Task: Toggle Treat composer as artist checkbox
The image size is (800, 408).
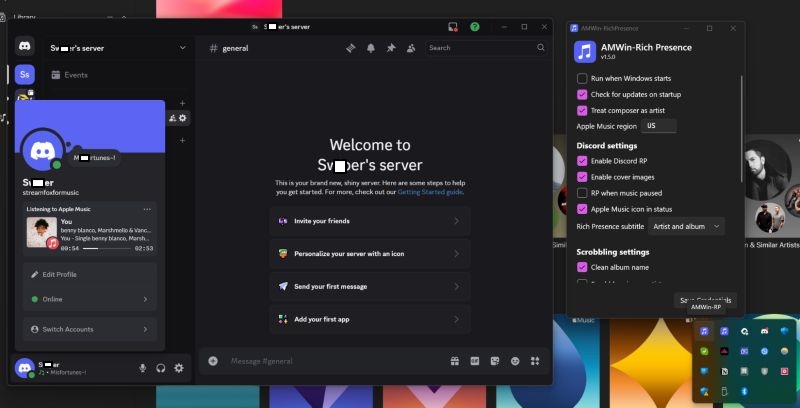Action: 582,110
